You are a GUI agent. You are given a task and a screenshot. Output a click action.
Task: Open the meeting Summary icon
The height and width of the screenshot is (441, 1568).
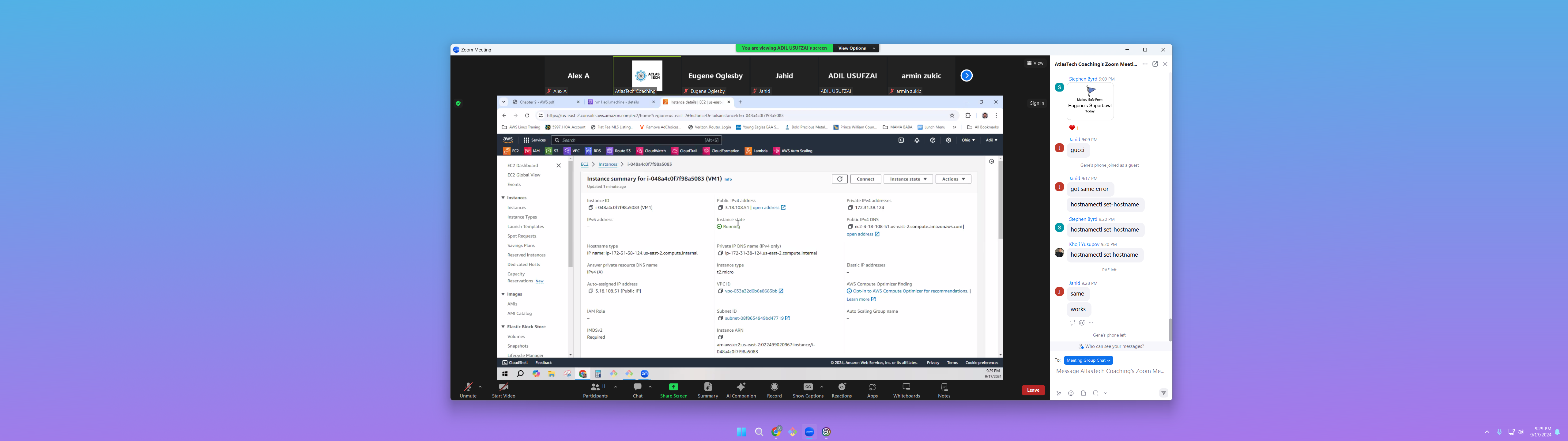point(707,387)
